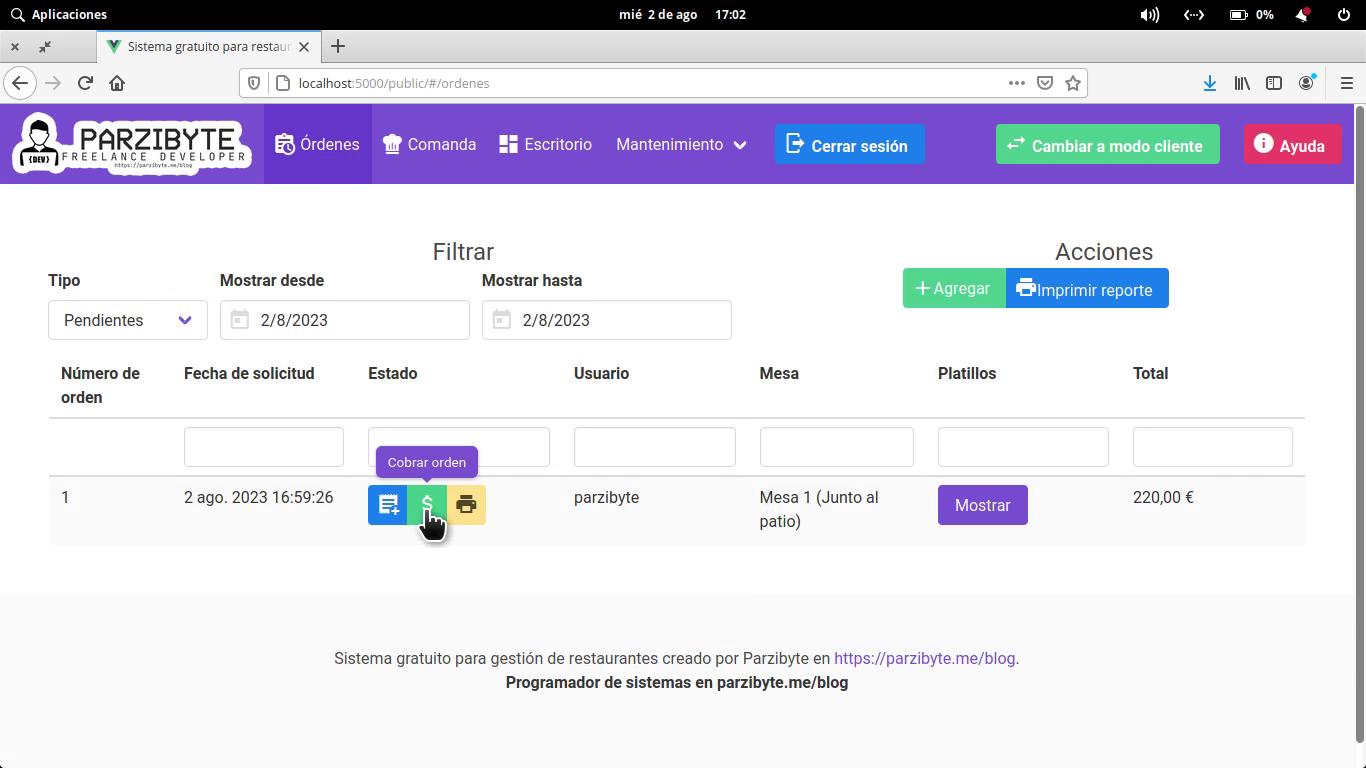The image size is (1366, 768).
Task: Click Cambiar a modo cliente button
Action: (x=1107, y=145)
